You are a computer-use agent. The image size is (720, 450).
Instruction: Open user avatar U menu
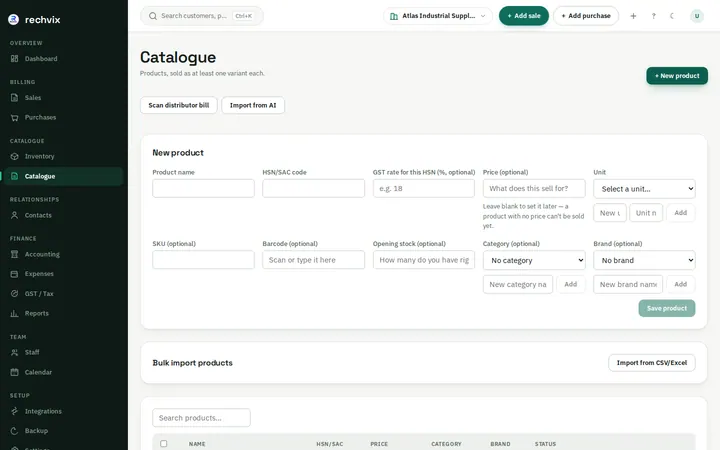coord(697,16)
